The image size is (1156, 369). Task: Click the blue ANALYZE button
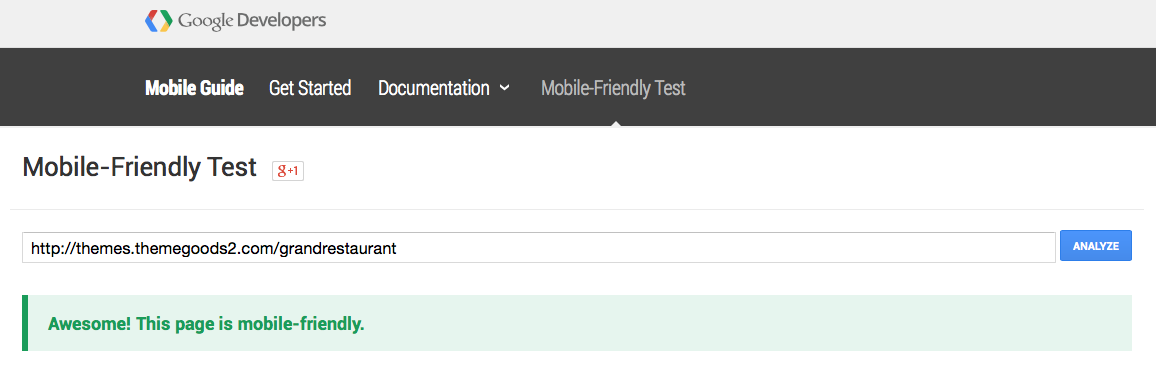[x=1096, y=246]
